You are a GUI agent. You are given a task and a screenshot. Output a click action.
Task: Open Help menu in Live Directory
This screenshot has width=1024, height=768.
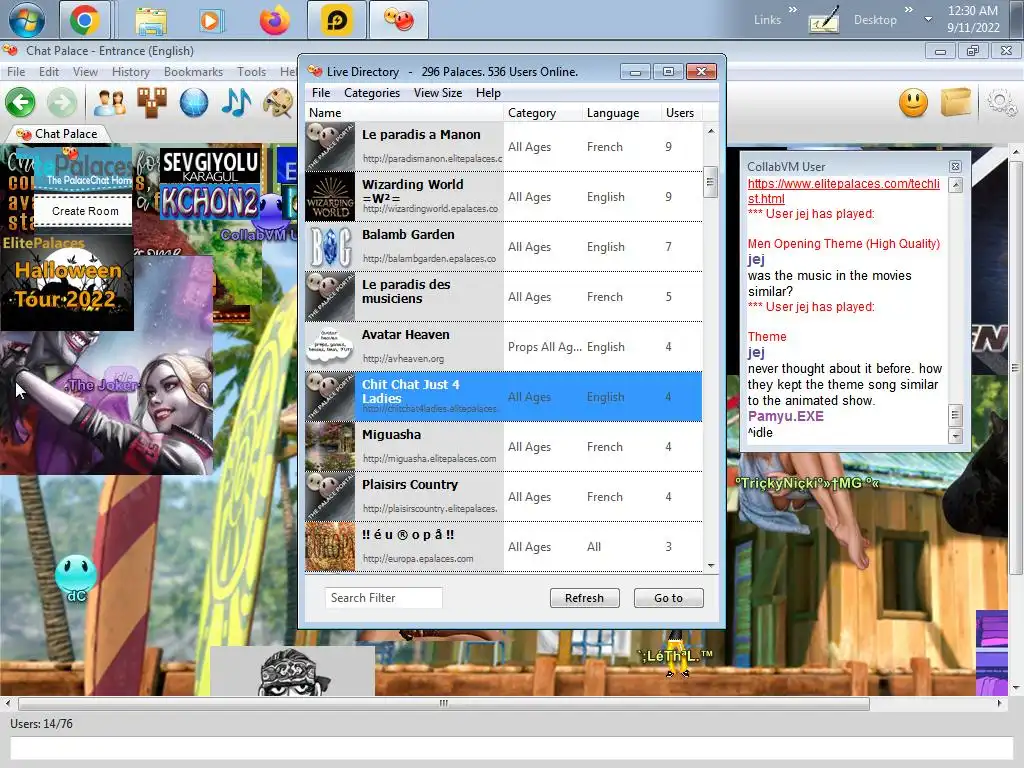coord(488,93)
